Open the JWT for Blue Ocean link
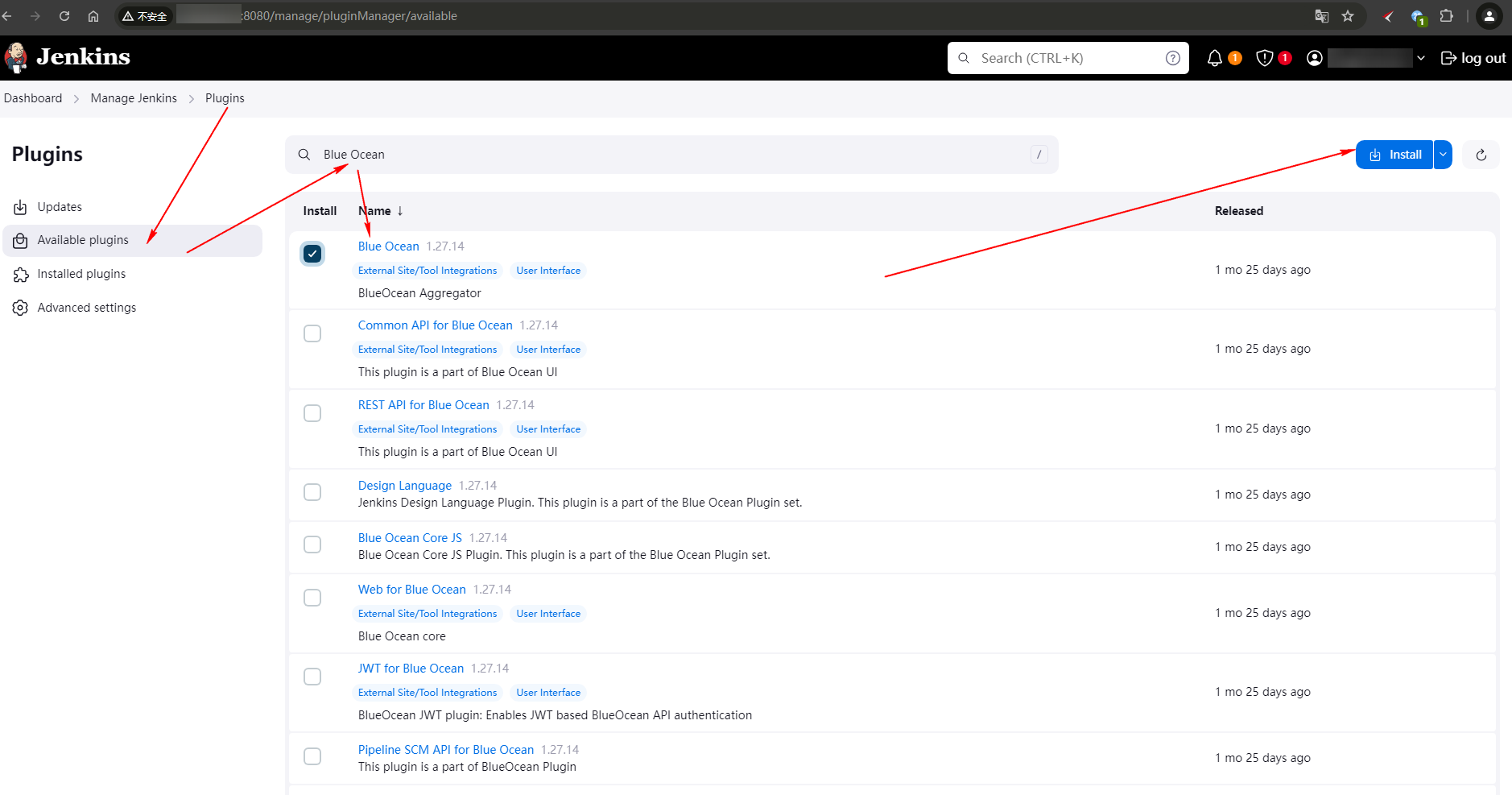1512x795 pixels. click(411, 669)
